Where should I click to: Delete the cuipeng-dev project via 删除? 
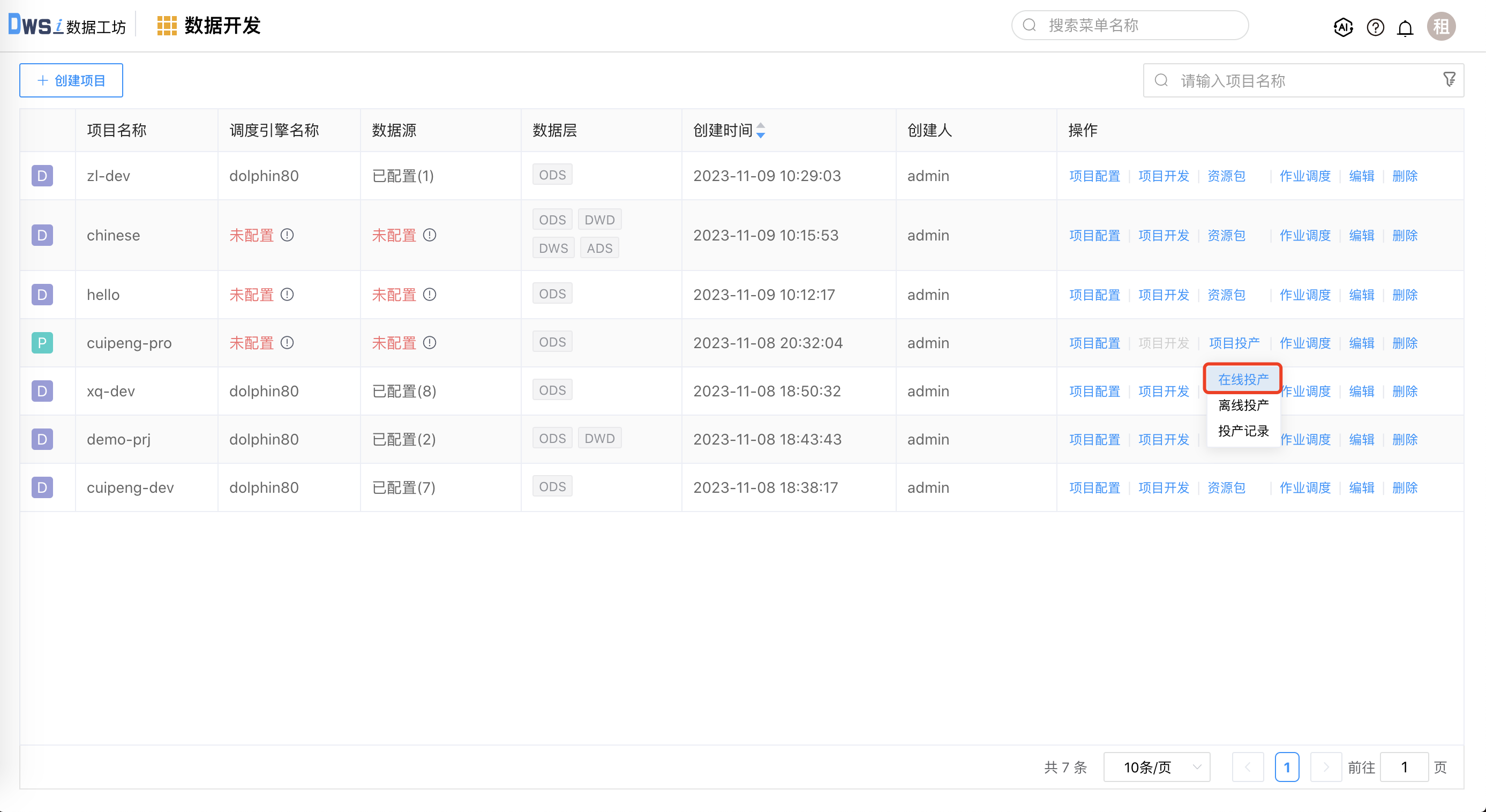[x=1405, y=488]
